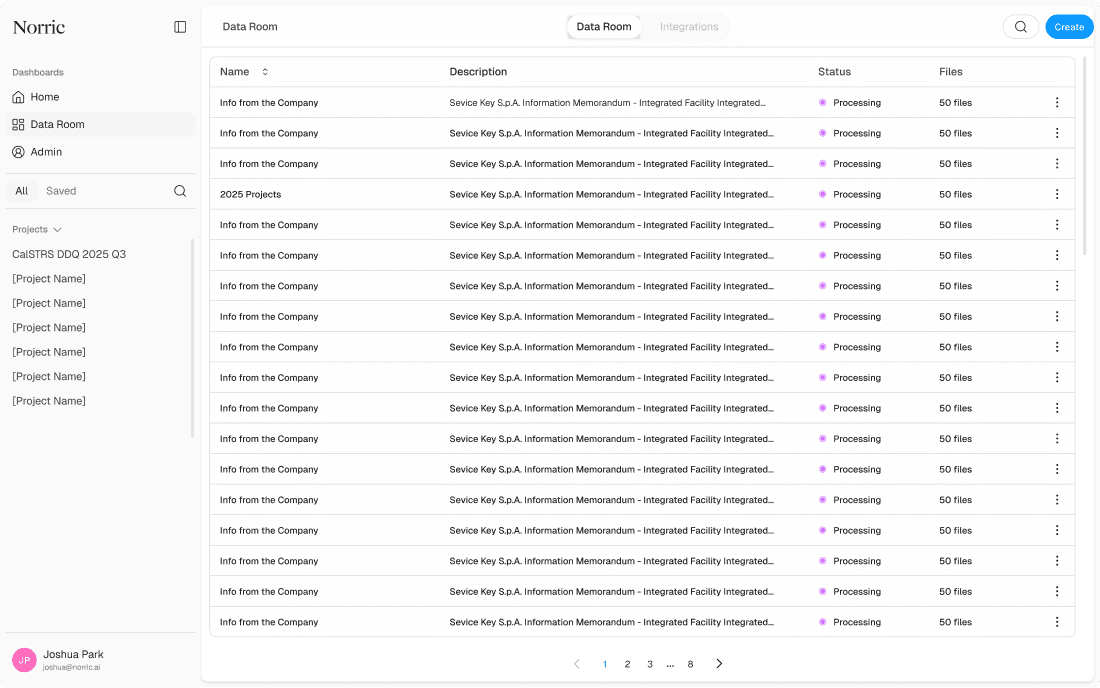Select the Data Room tab at top
This screenshot has width=1100, height=688.
(604, 27)
